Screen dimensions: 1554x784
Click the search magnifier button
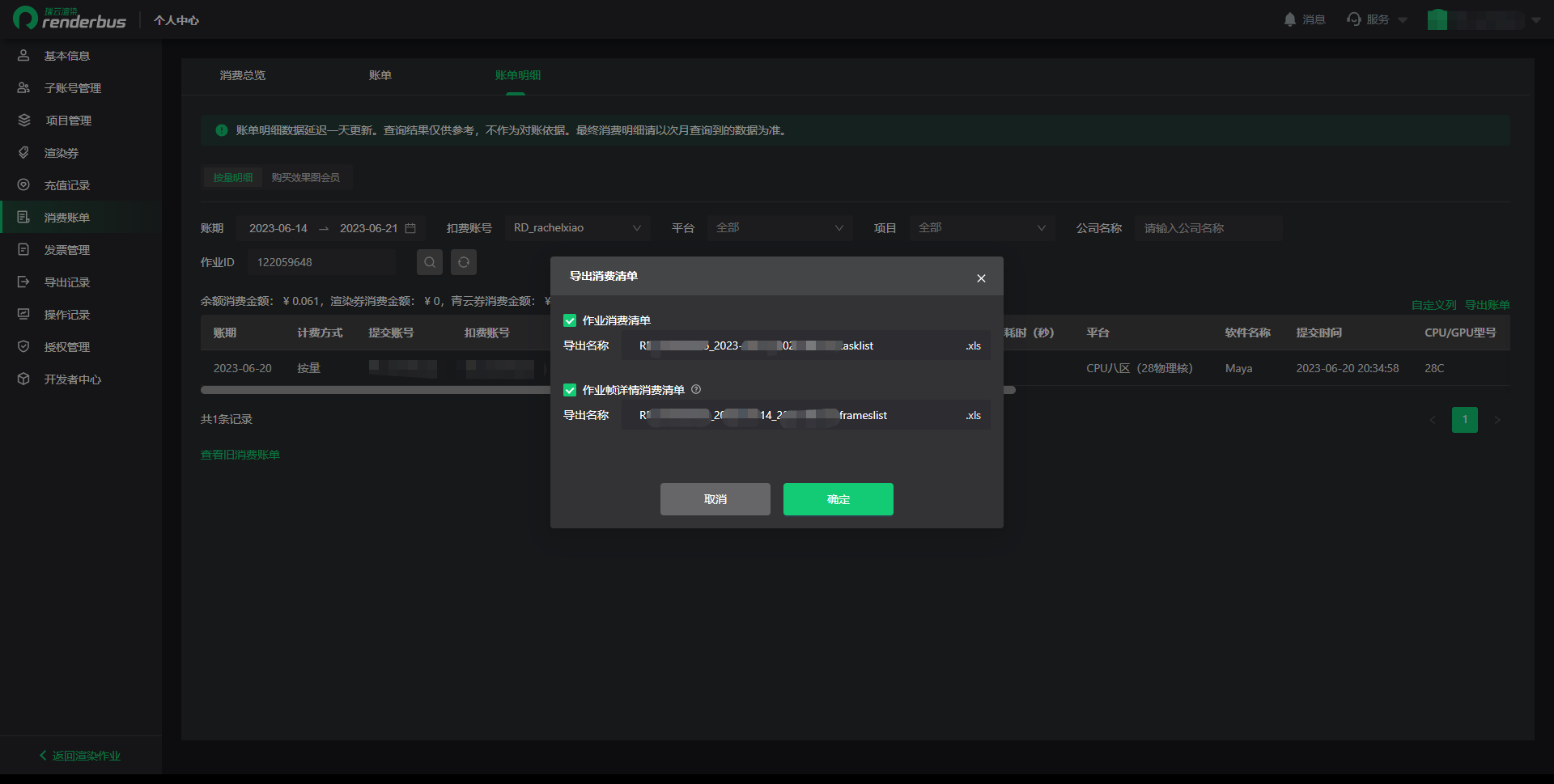[x=430, y=262]
